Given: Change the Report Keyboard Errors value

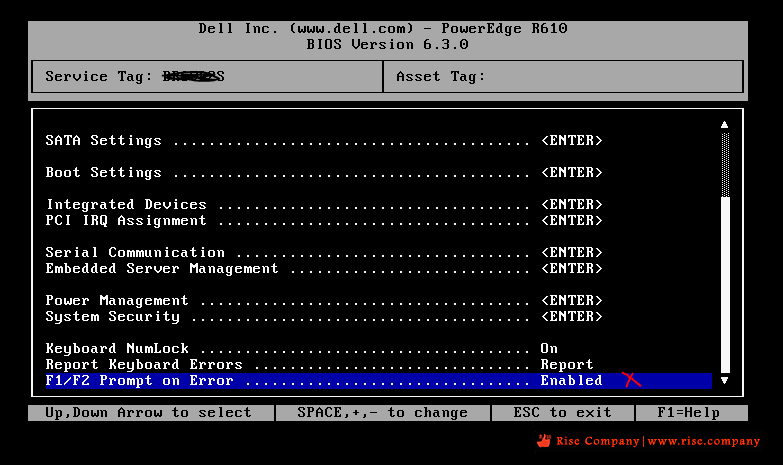Looking at the screenshot, I should 567,365.
